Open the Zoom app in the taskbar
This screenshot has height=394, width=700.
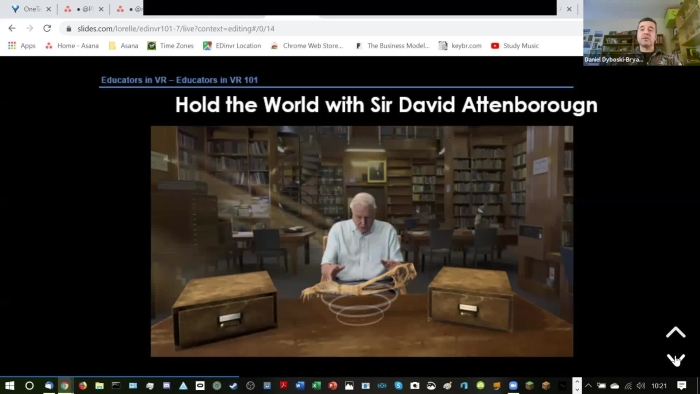513,386
